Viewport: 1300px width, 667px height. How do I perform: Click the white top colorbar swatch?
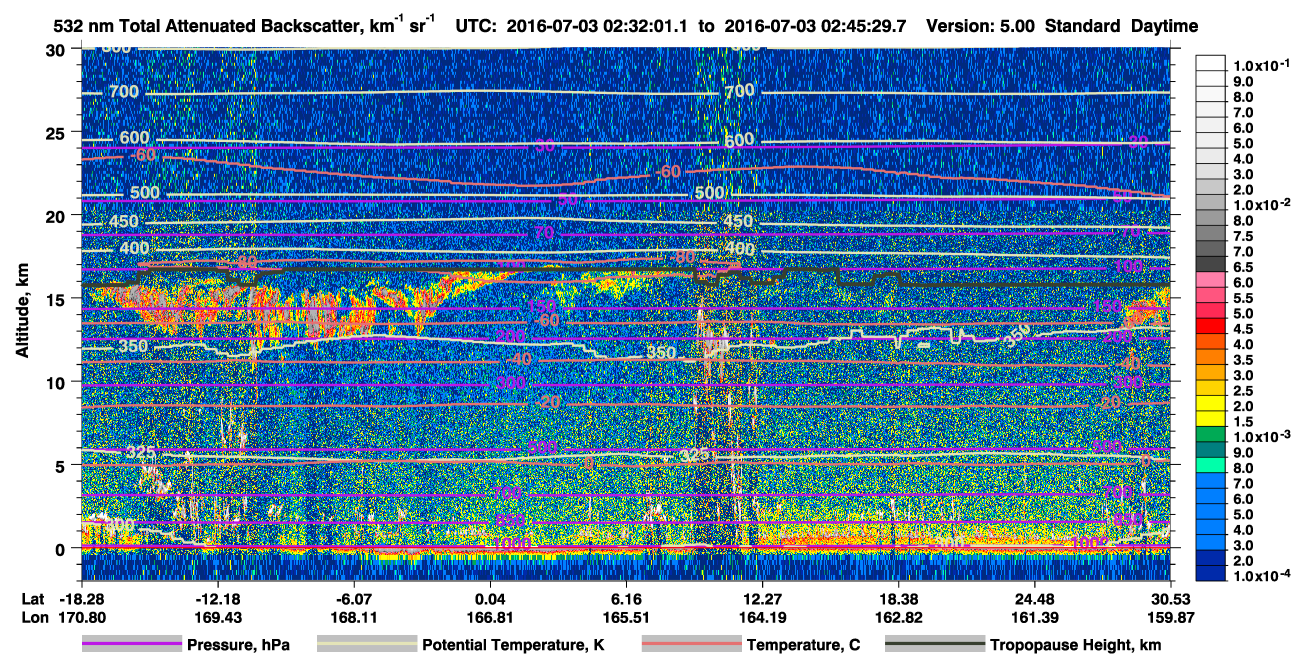[x=1210, y=65]
